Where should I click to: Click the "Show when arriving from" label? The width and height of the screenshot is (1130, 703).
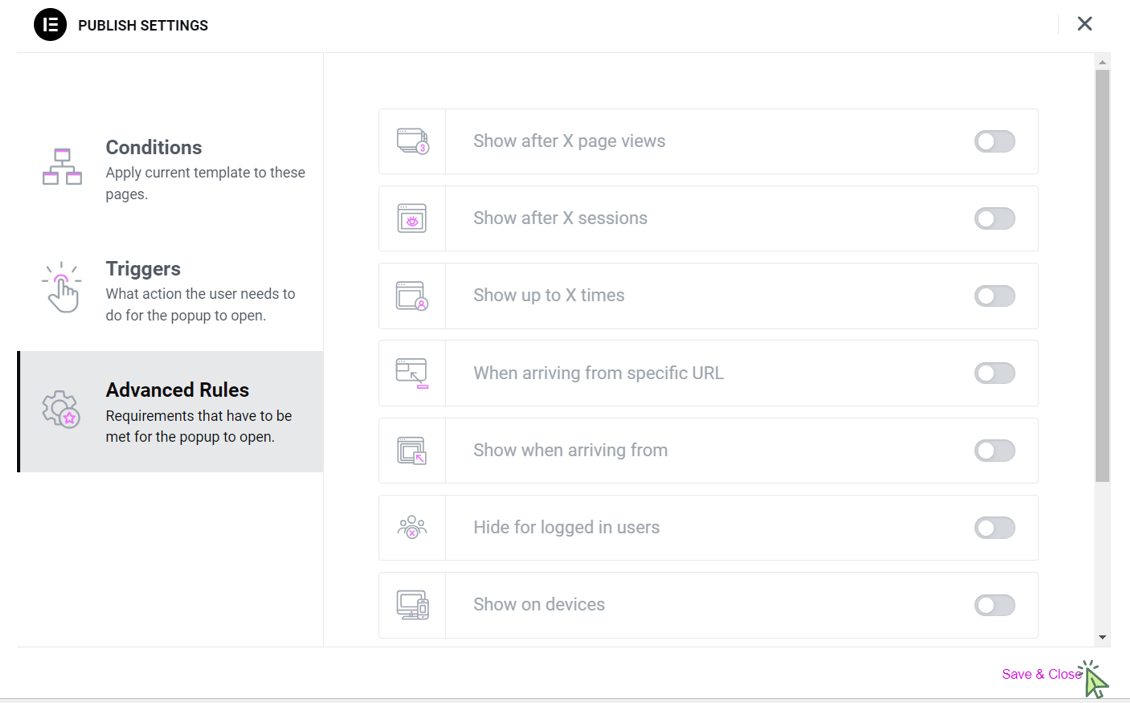tap(570, 451)
